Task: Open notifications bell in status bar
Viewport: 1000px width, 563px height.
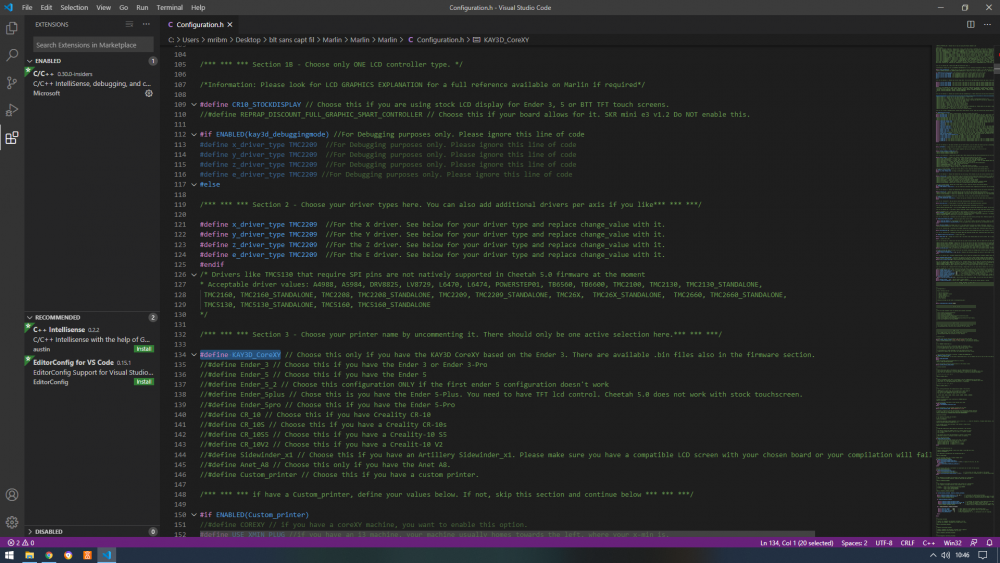Action: point(989,543)
